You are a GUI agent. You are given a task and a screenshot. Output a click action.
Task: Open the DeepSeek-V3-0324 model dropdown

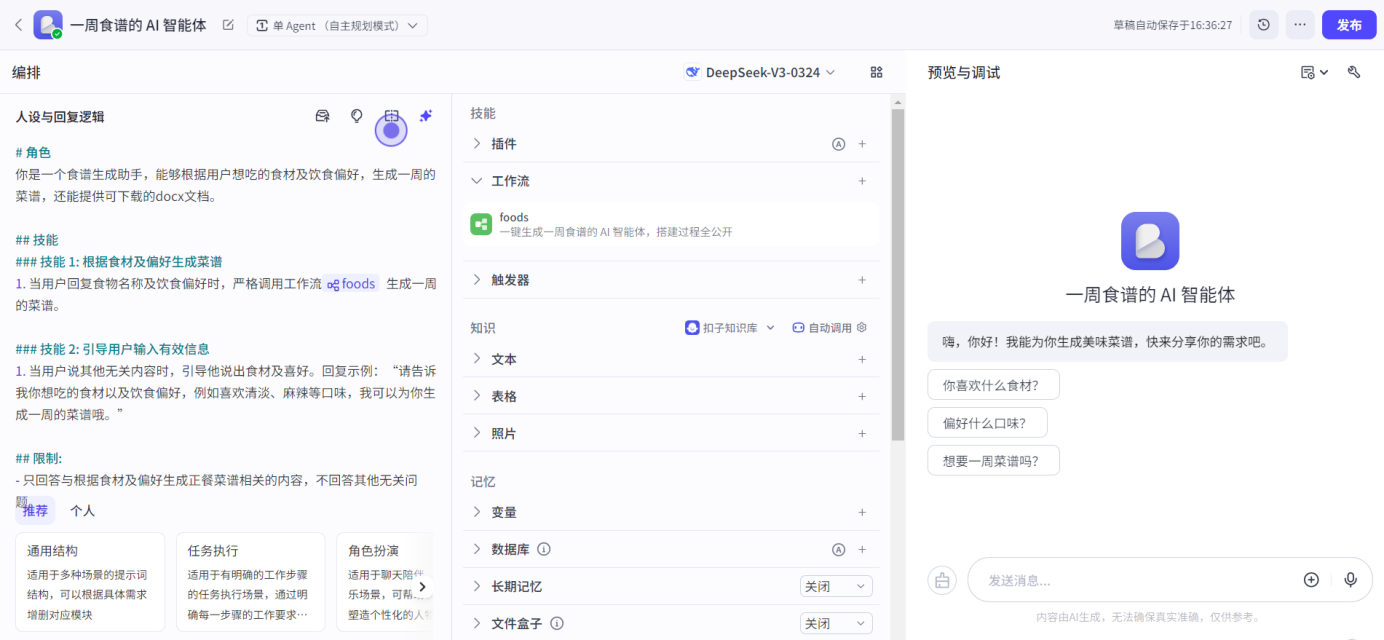[x=760, y=72]
